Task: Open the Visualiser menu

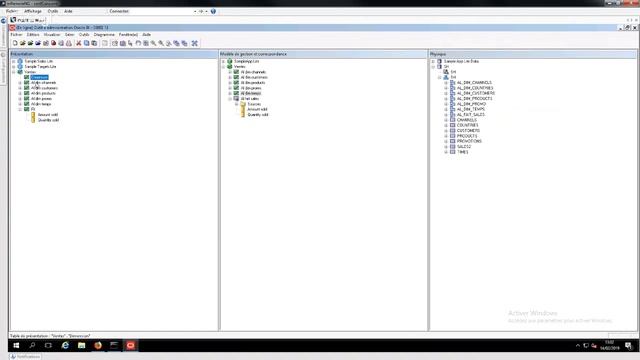Action: [x=52, y=35]
